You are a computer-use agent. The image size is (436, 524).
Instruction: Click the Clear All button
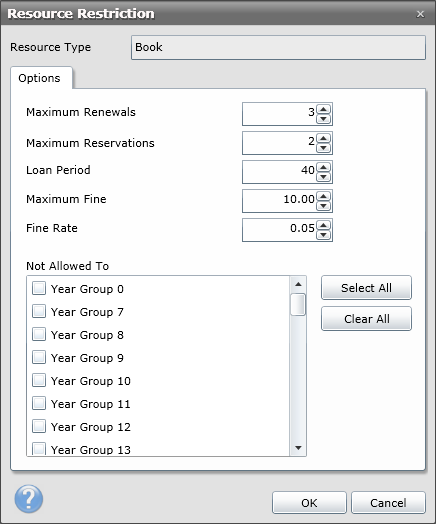tap(366, 319)
